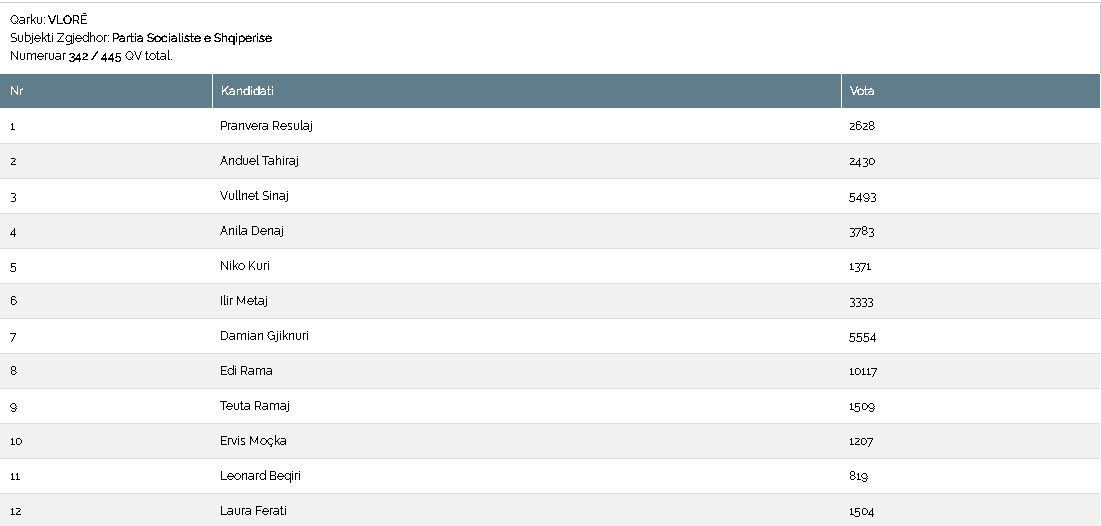Click the Vota column header
Image resolution: width=1101 pixels, height=526 pixels.
pos(970,91)
